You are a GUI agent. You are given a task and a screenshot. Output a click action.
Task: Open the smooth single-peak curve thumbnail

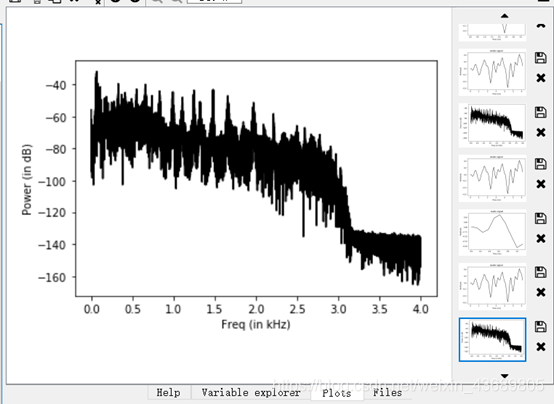493,232
